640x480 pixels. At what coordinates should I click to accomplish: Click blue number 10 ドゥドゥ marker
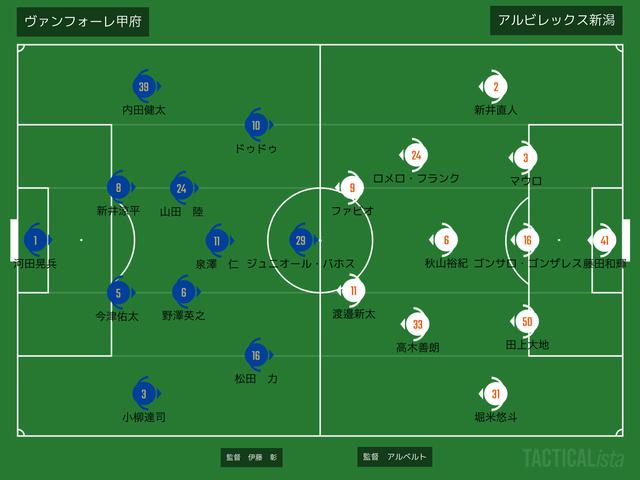tap(257, 125)
